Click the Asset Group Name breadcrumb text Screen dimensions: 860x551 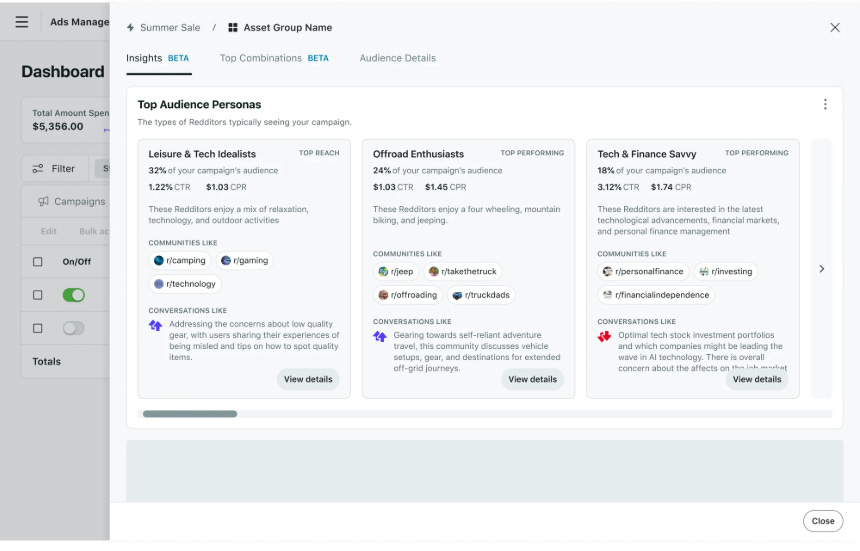[x=288, y=27]
